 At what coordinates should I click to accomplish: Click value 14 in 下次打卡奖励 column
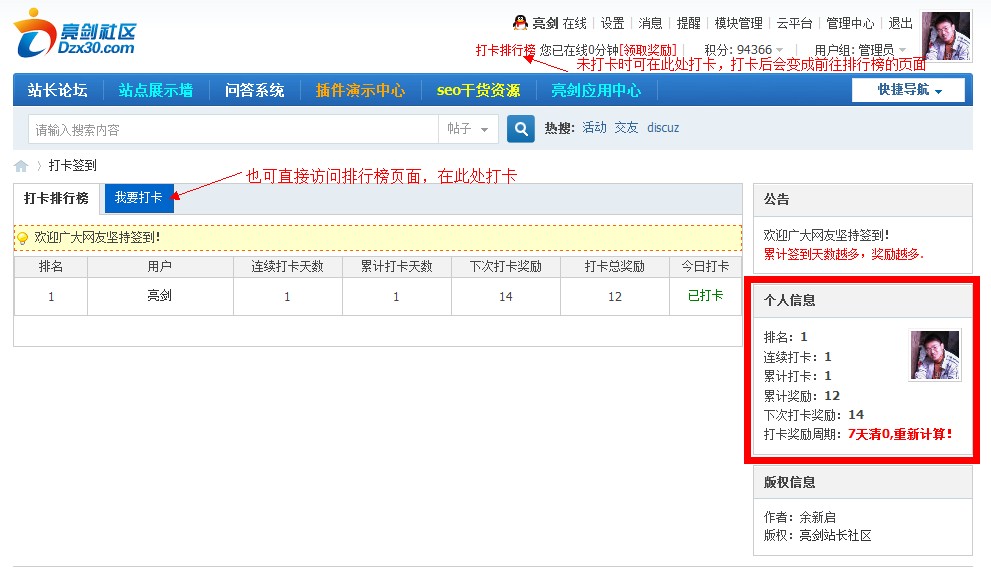[506, 297]
